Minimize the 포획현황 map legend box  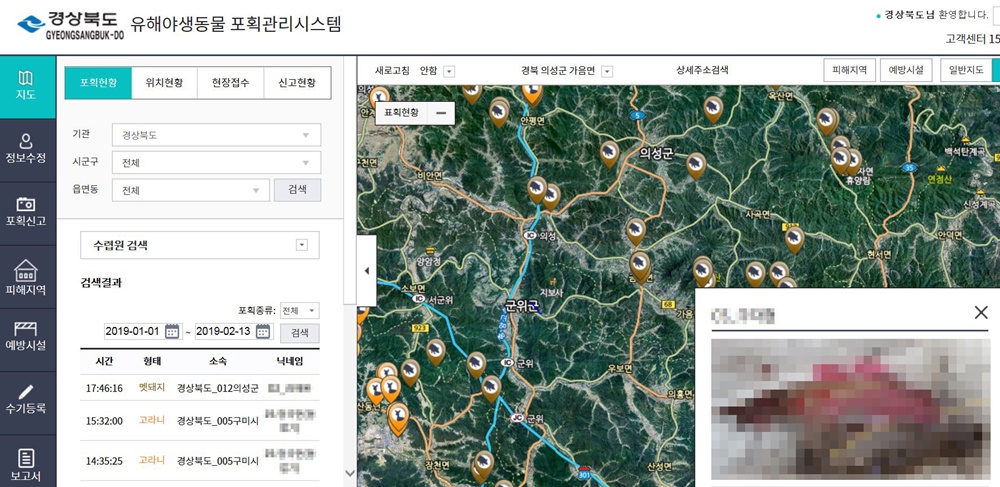441,113
